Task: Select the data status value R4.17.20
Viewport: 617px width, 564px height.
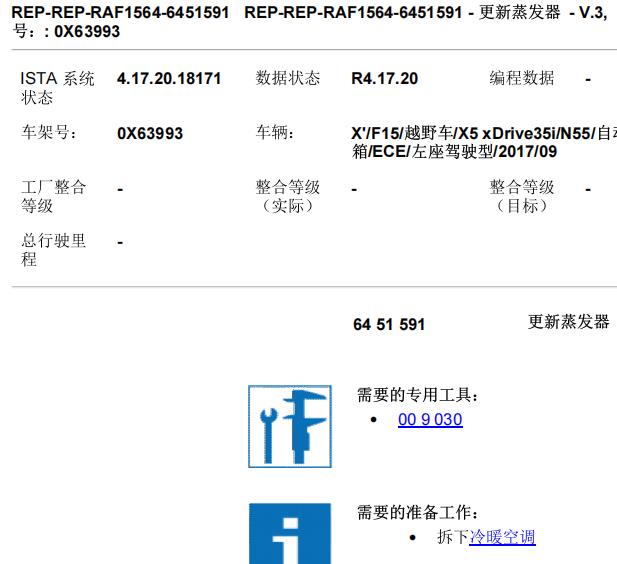Action: (x=384, y=78)
